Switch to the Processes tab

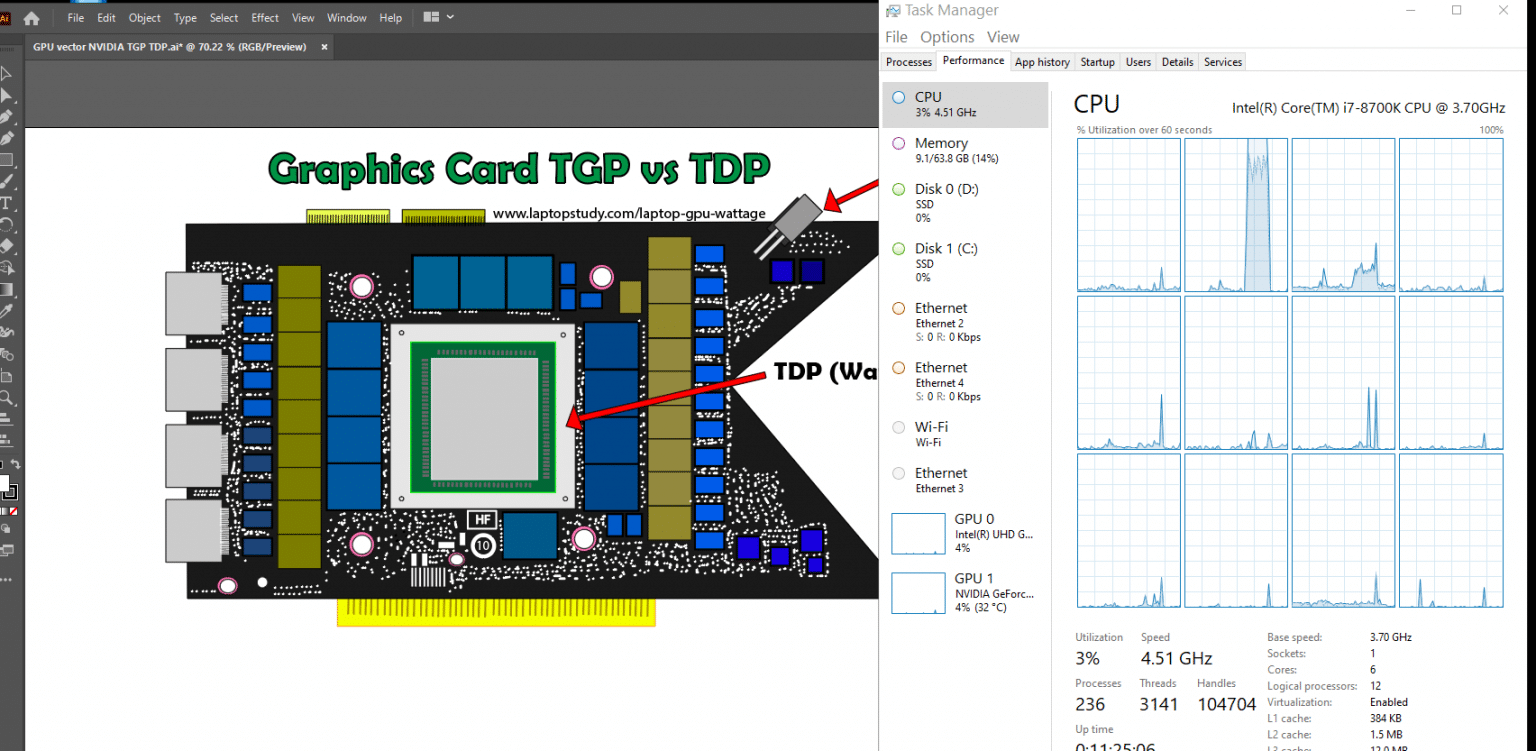908,61
